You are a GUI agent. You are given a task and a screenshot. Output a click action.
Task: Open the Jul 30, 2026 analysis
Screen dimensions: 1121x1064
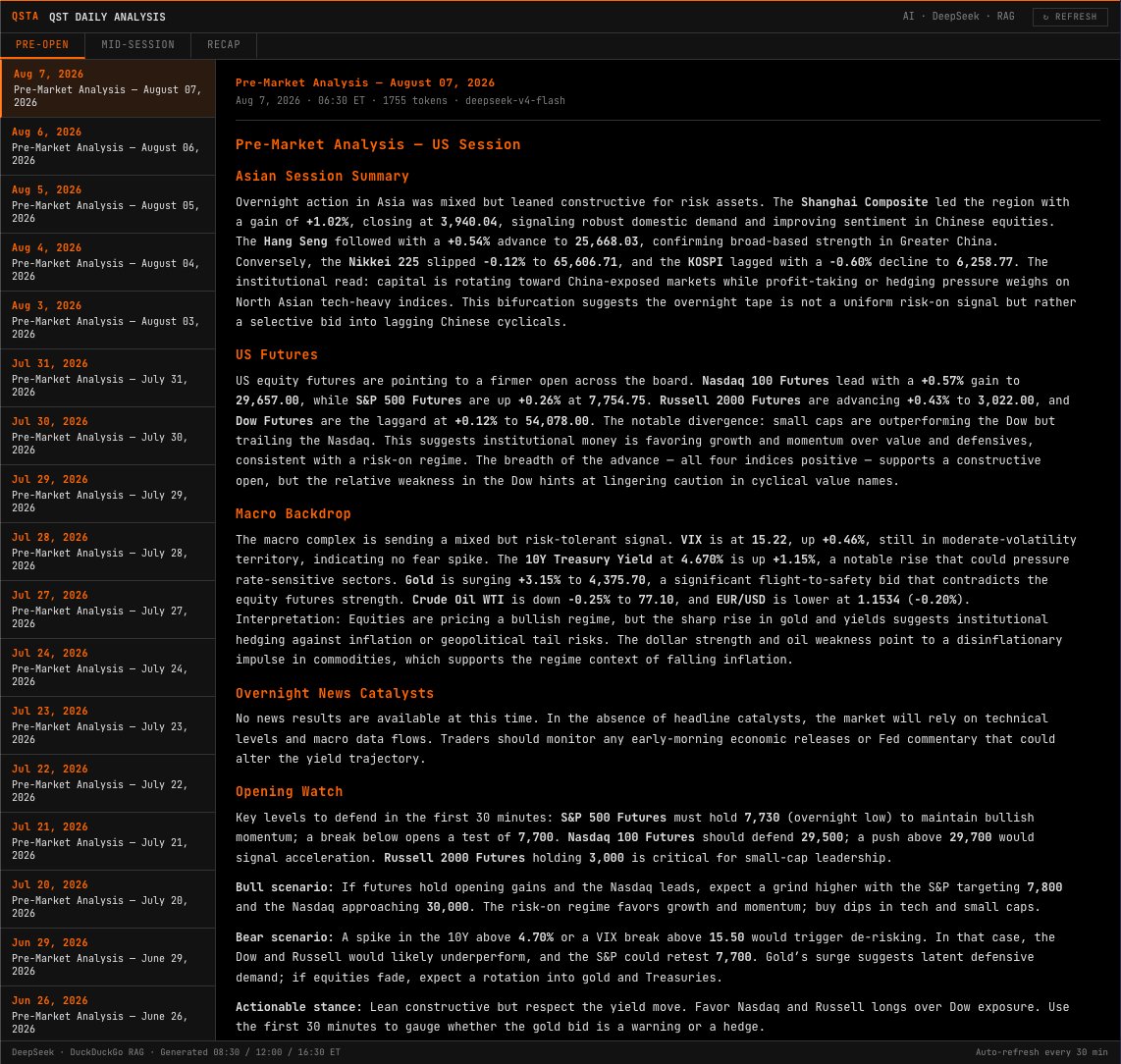pos(108,436)
